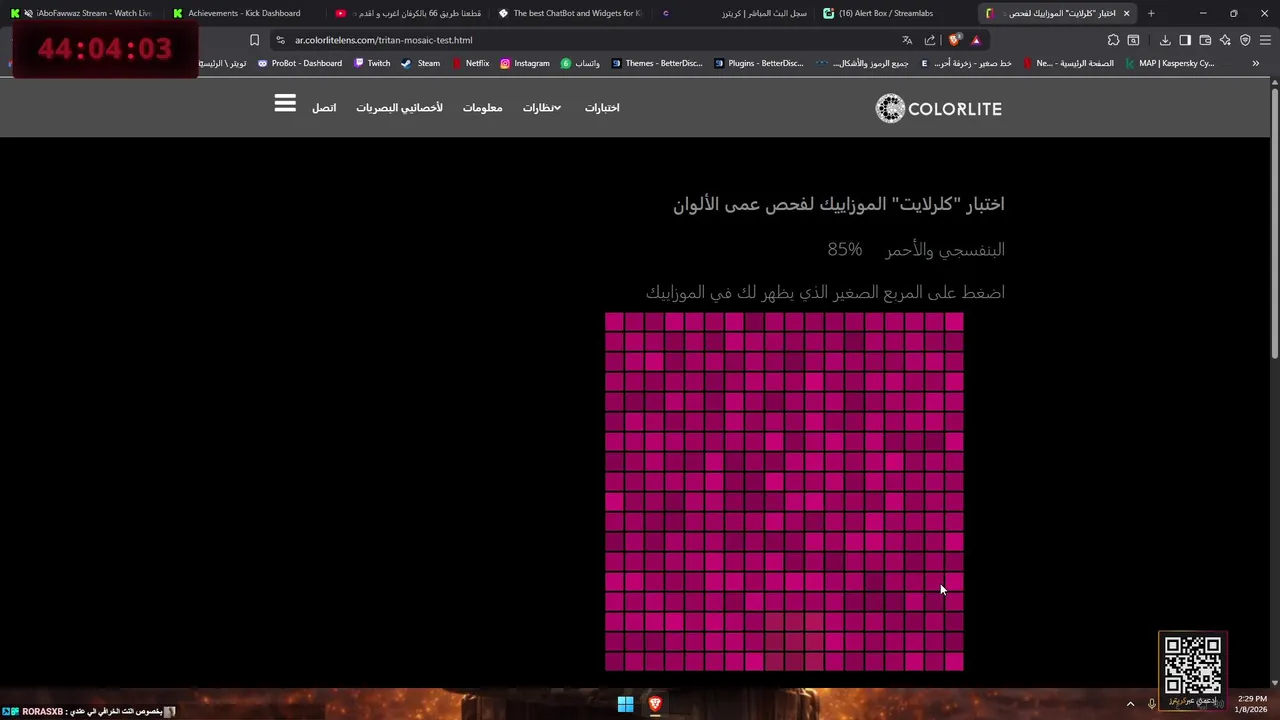This screenshot has height=720, width=1280.
Task: Open the Netflix bookmark
Action: pos(470,63)
